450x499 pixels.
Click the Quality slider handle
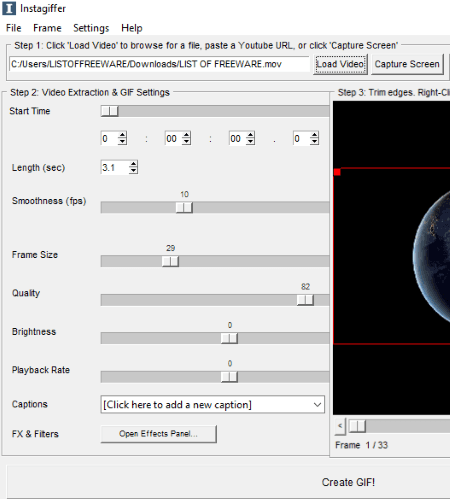(305, 300)
